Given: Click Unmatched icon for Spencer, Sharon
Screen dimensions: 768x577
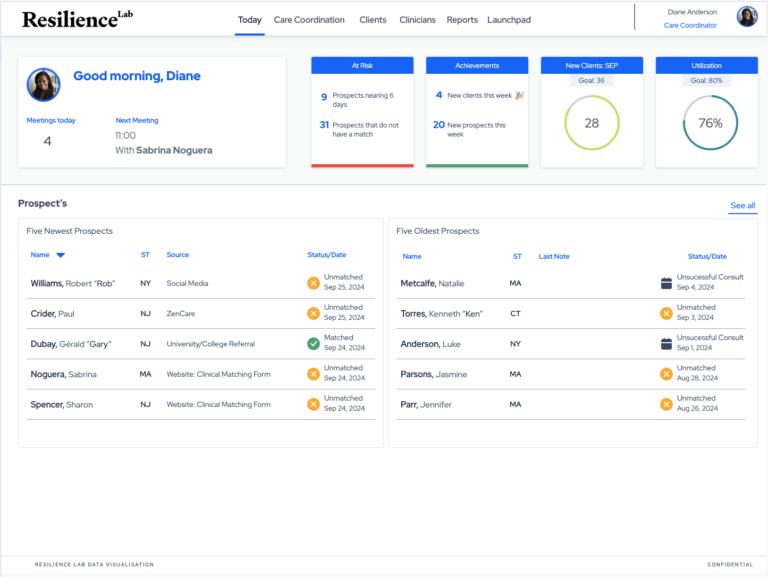Looking at the screenshot, I should click(313, 405).
